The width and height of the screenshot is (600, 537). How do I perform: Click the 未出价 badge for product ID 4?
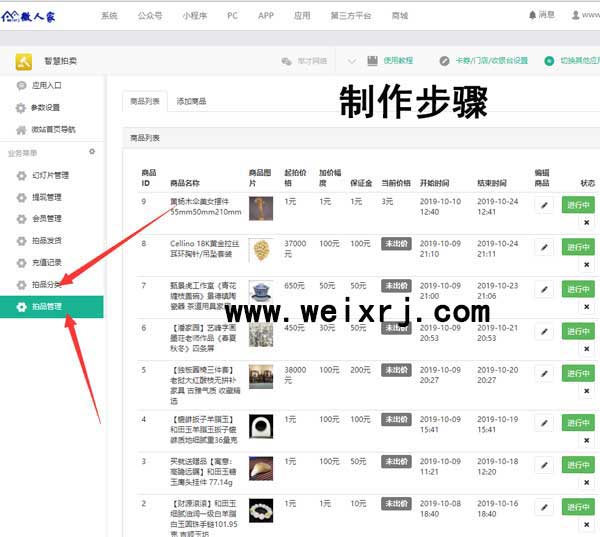coord(396,419)
